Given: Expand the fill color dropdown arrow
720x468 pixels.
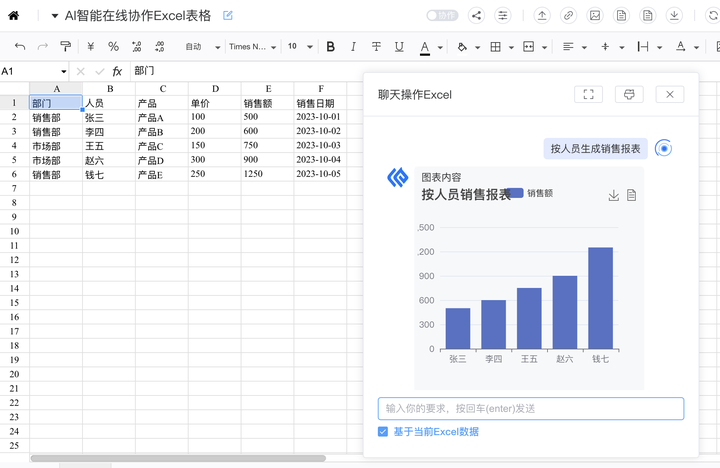Looking at the screenshot, I should tap(477, 47).
